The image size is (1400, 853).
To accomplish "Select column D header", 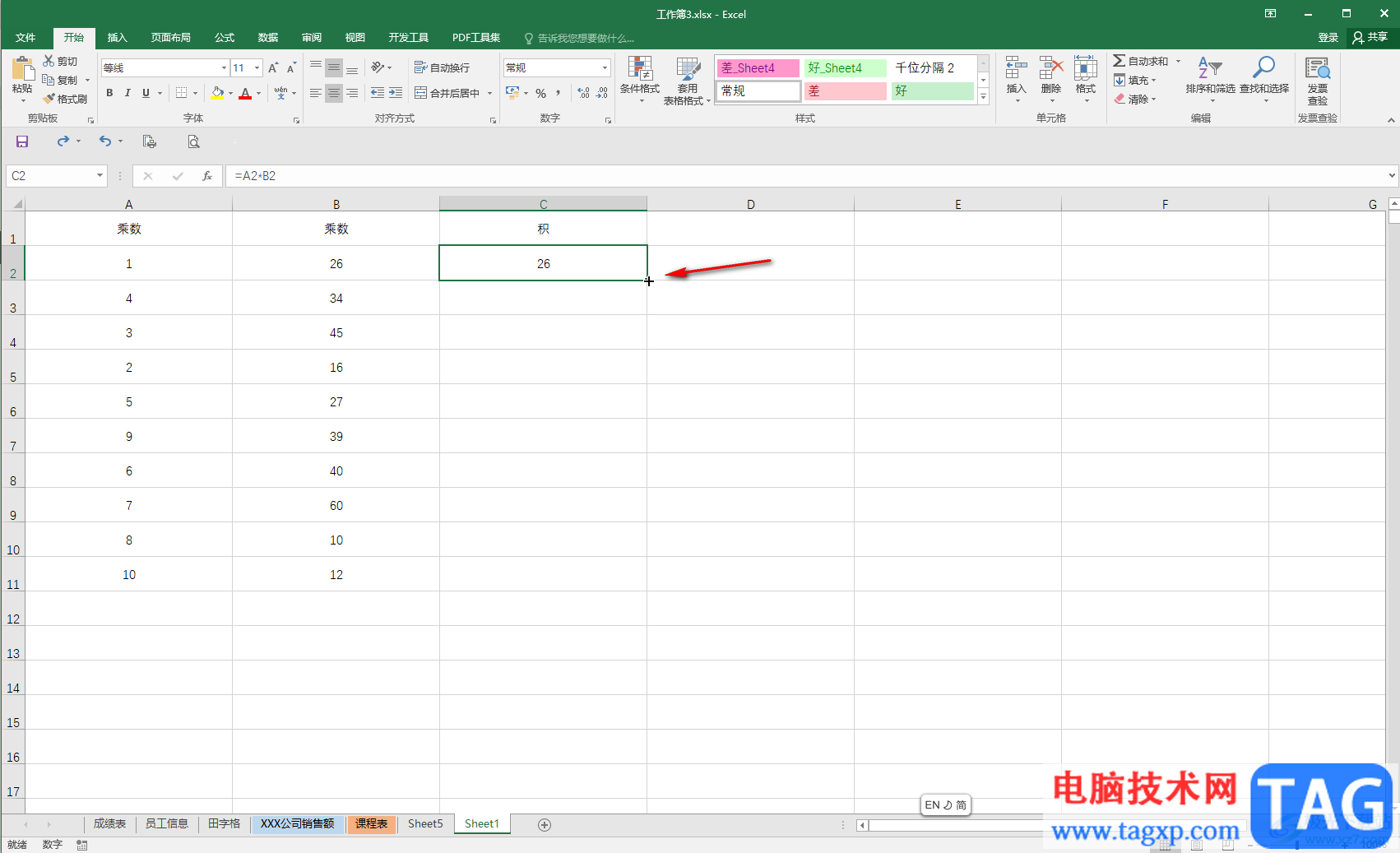I will click(750, 204).
